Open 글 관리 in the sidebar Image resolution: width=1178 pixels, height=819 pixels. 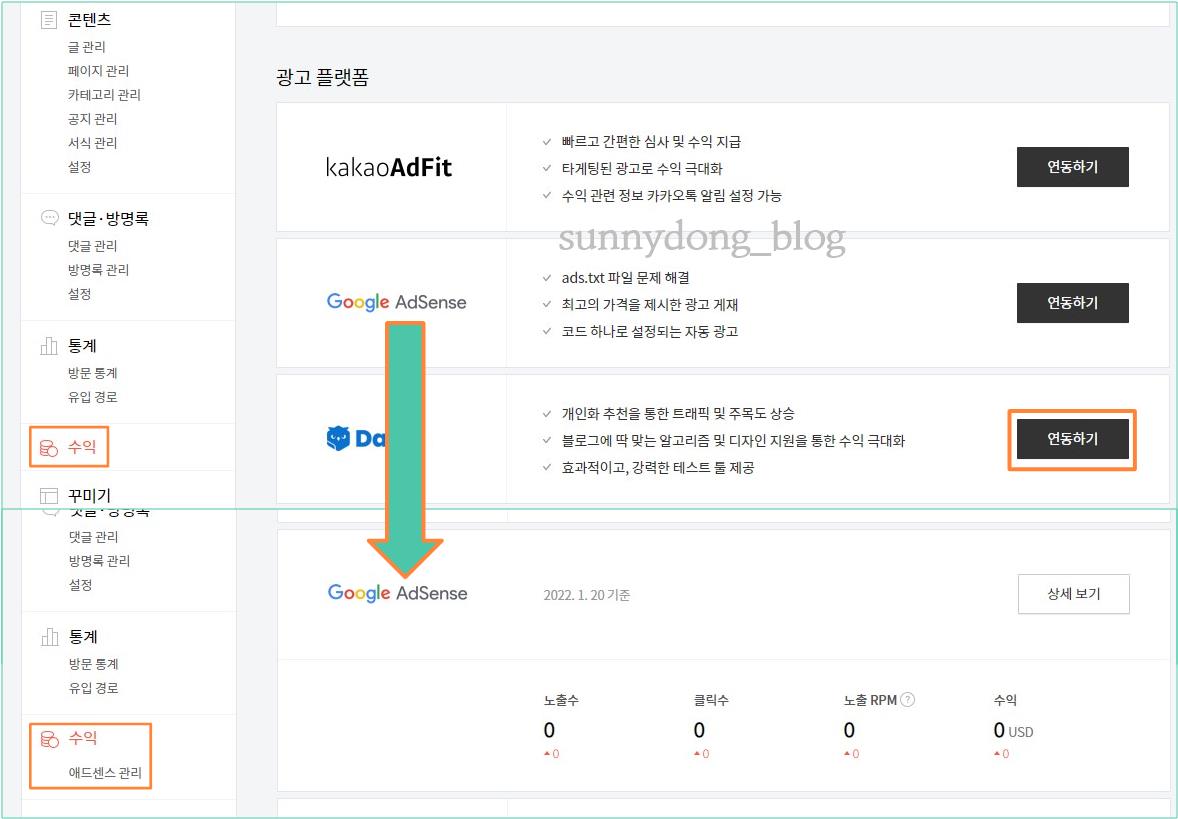[86, 47]
